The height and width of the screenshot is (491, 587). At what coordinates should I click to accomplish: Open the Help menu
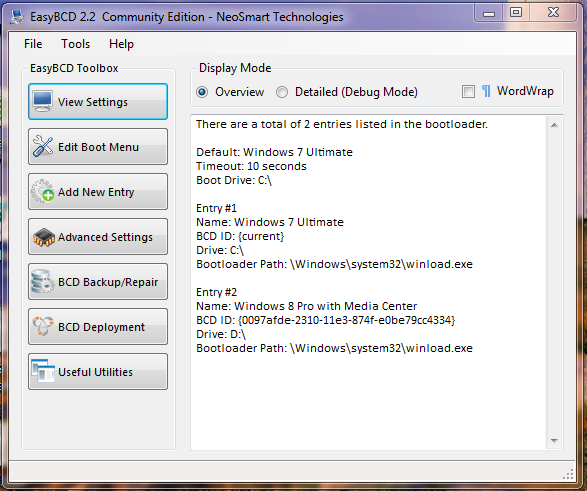[121, 44]
